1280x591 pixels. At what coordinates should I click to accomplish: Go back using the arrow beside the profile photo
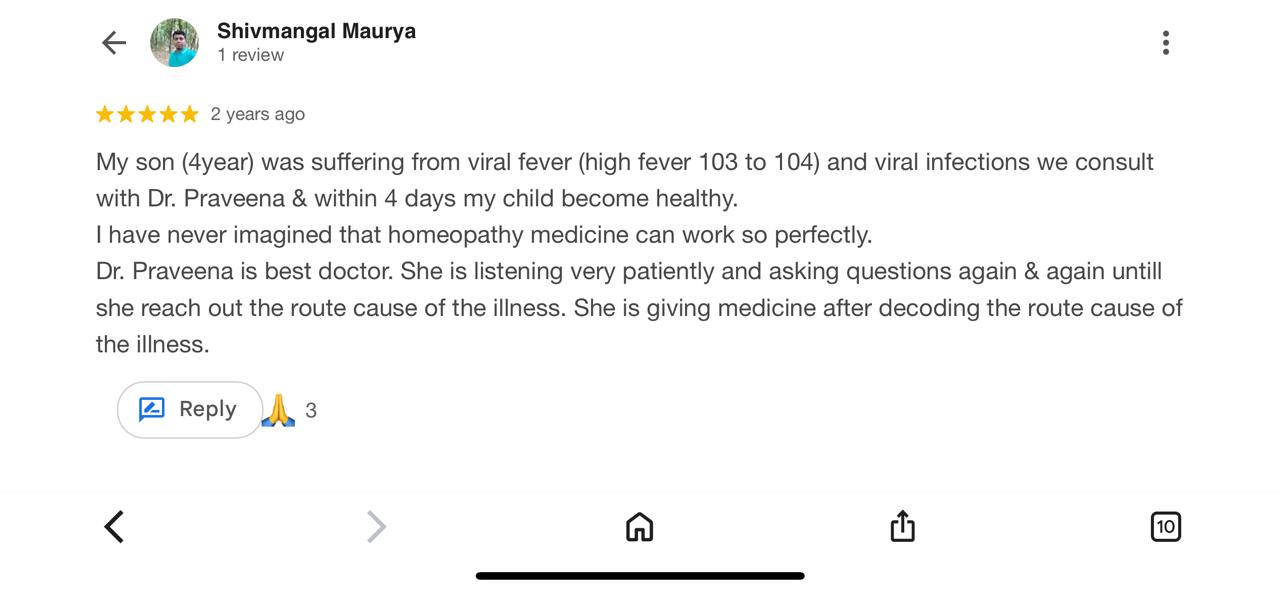tap(114, 43)
